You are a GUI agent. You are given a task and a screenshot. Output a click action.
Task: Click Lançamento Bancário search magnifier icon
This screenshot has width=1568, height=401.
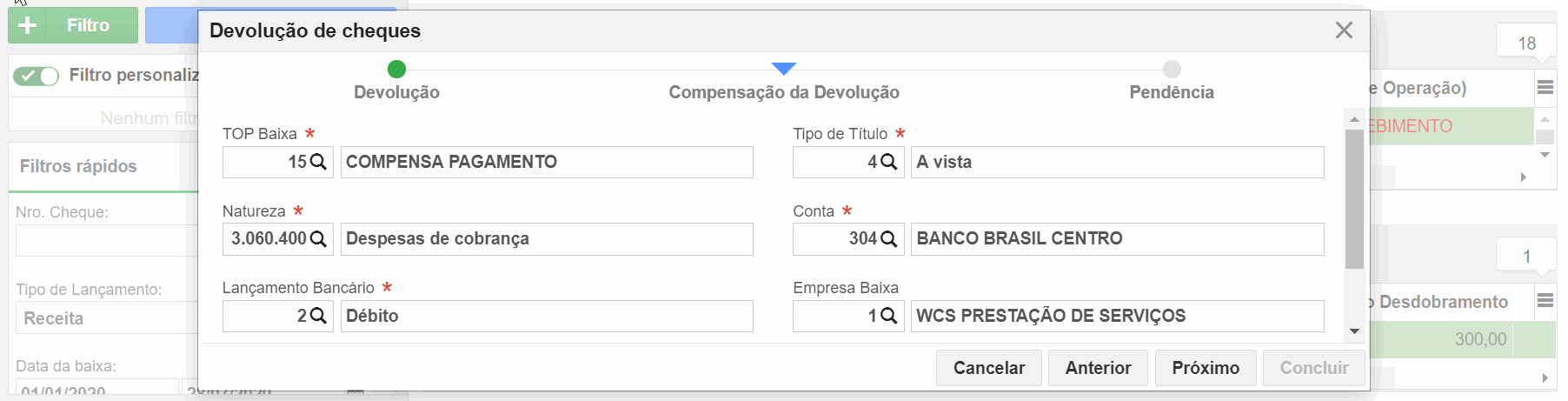[x=318, y=316]
